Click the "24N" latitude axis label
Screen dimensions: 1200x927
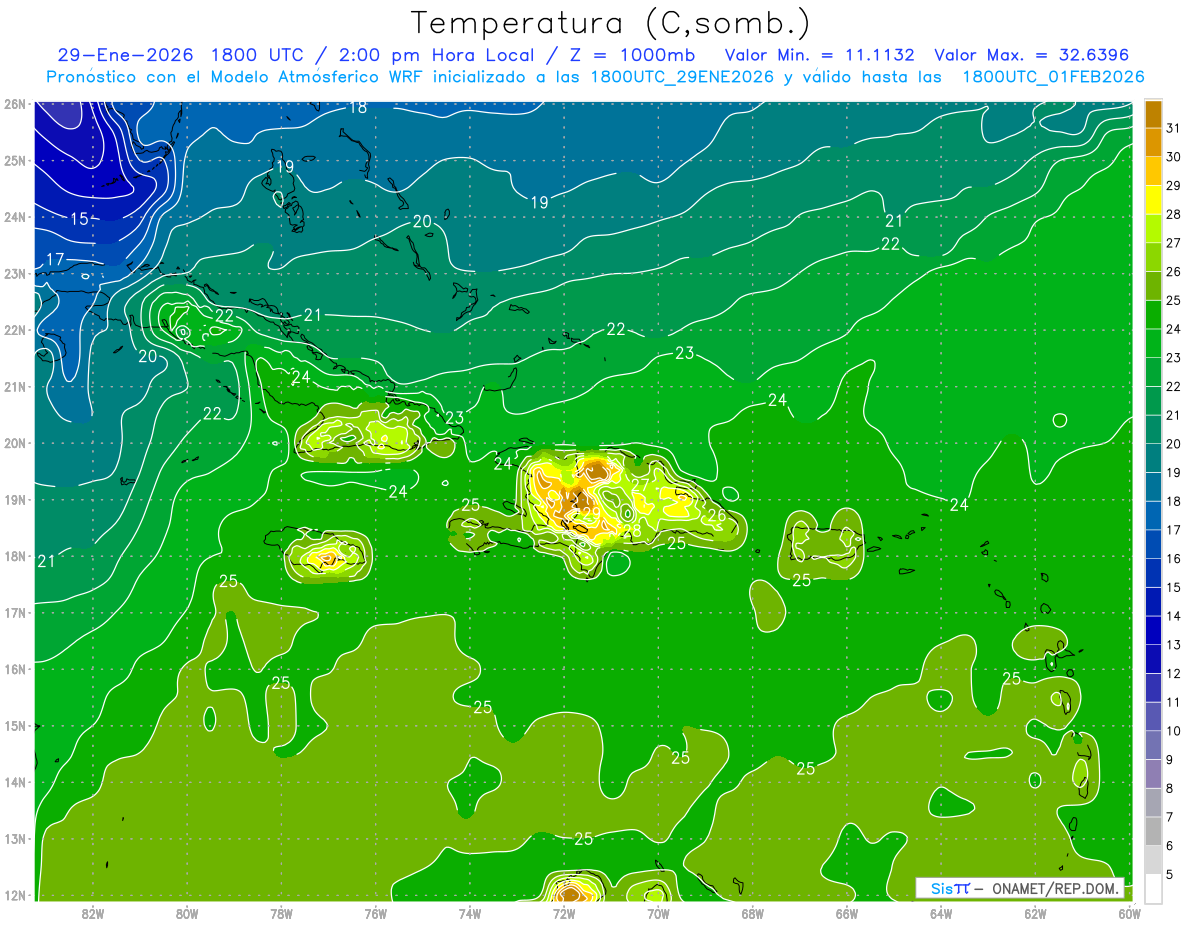pyautogui.click(x=14, y=217)
